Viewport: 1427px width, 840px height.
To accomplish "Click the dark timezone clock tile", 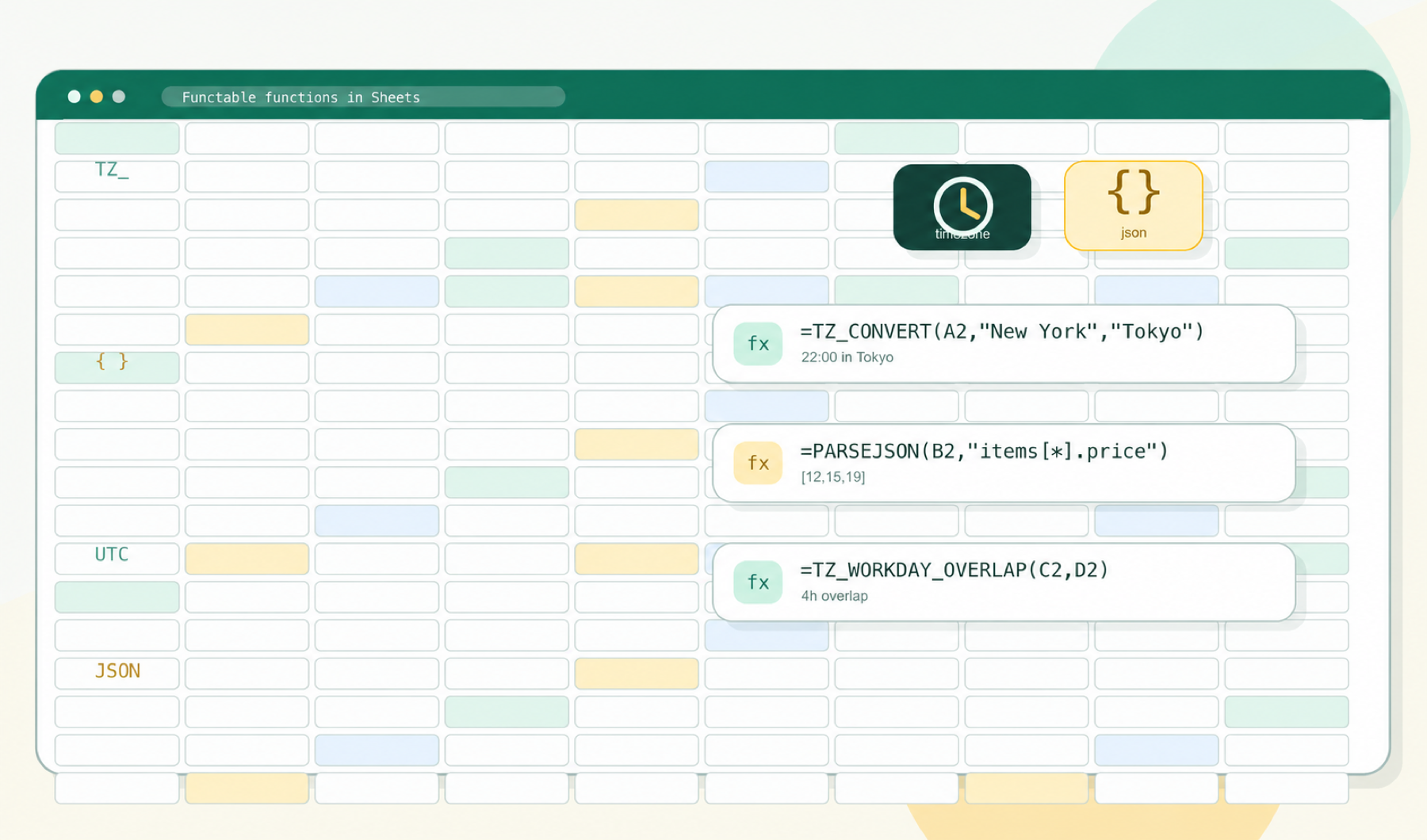I will click(x=962, y=207).
